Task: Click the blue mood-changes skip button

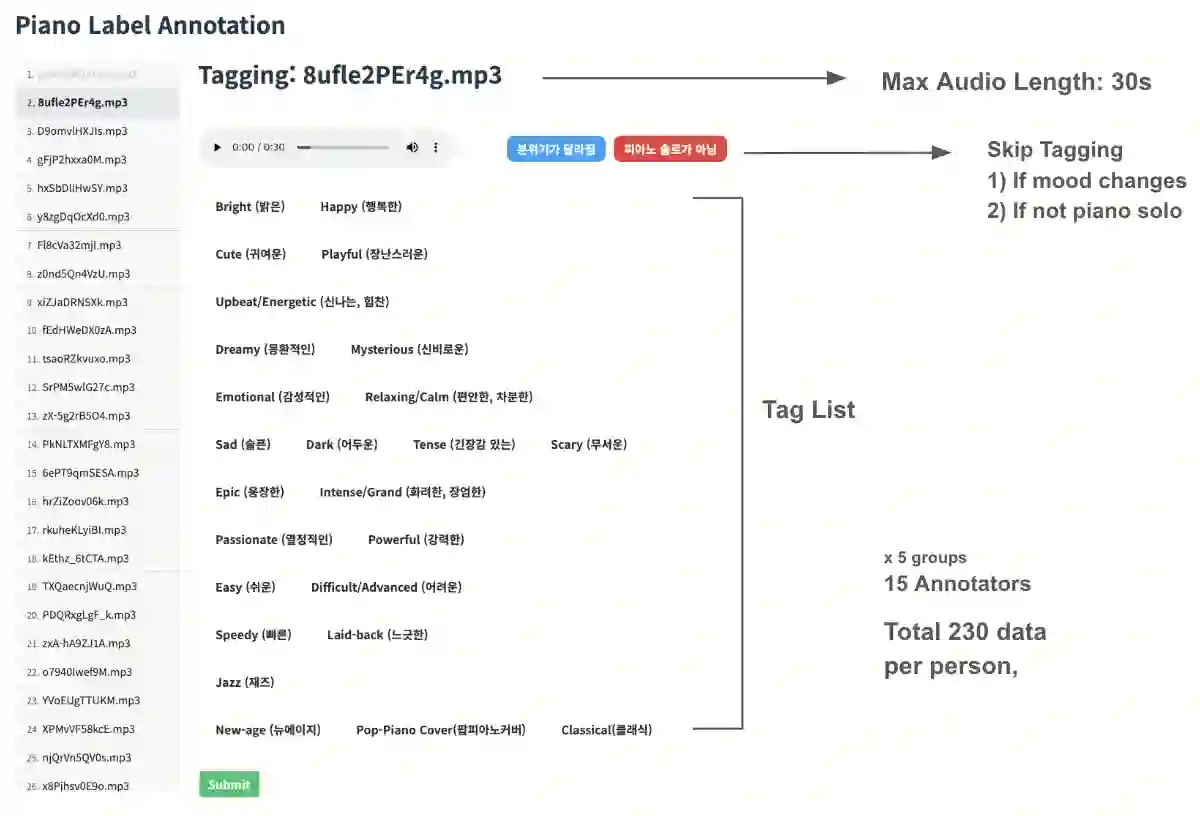Action: pyautogui.click(x=556, y=149)
